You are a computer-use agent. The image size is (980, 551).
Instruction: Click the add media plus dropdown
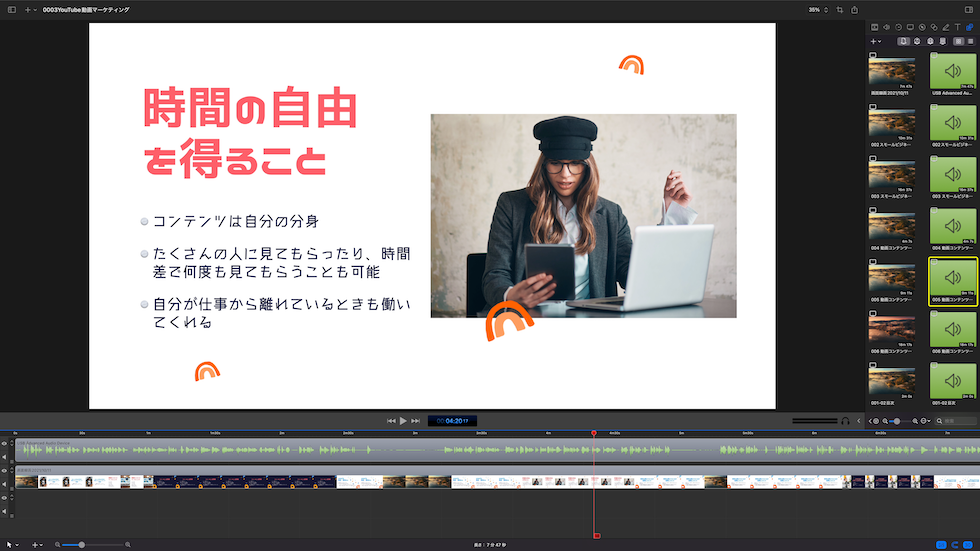click(876, 41)
